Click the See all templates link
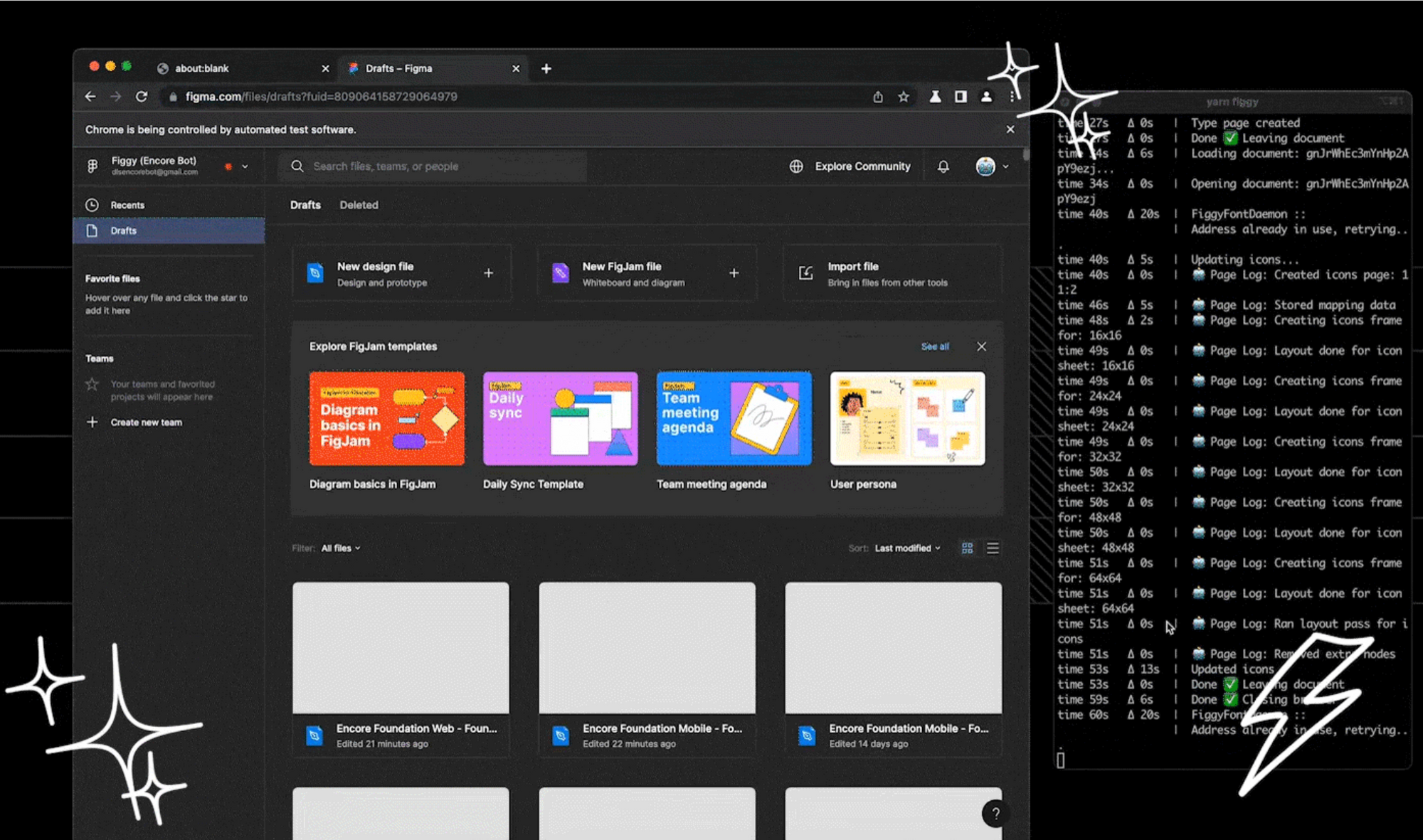The width and height of the screenshot is (1423, 840). pyautogui.click(x=935, y=346)
